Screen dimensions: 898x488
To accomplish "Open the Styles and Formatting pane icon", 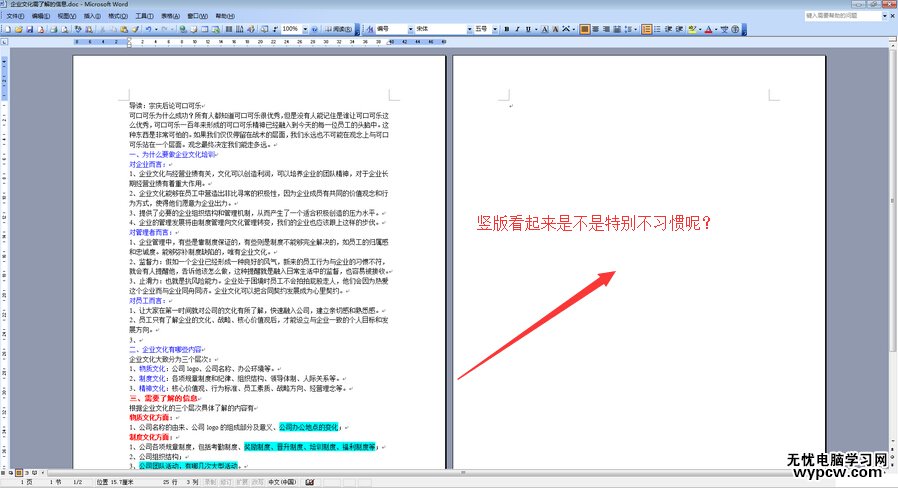I will click(x=370, y=29).
